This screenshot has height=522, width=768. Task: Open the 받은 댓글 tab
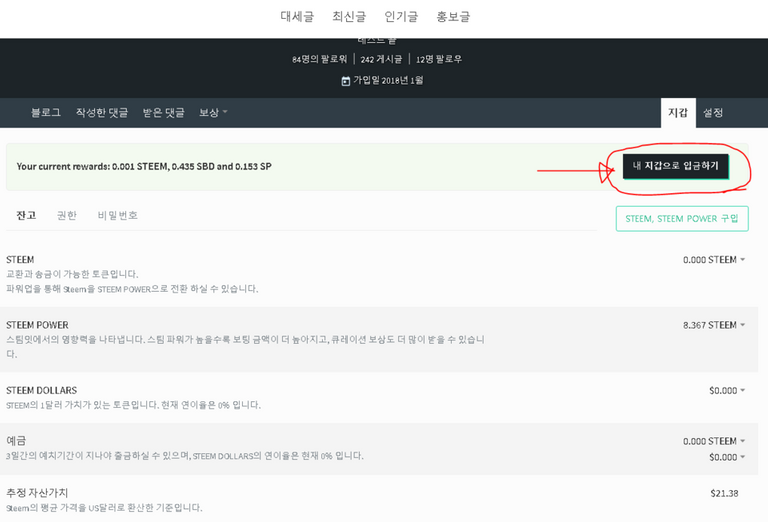pos(164,113)
